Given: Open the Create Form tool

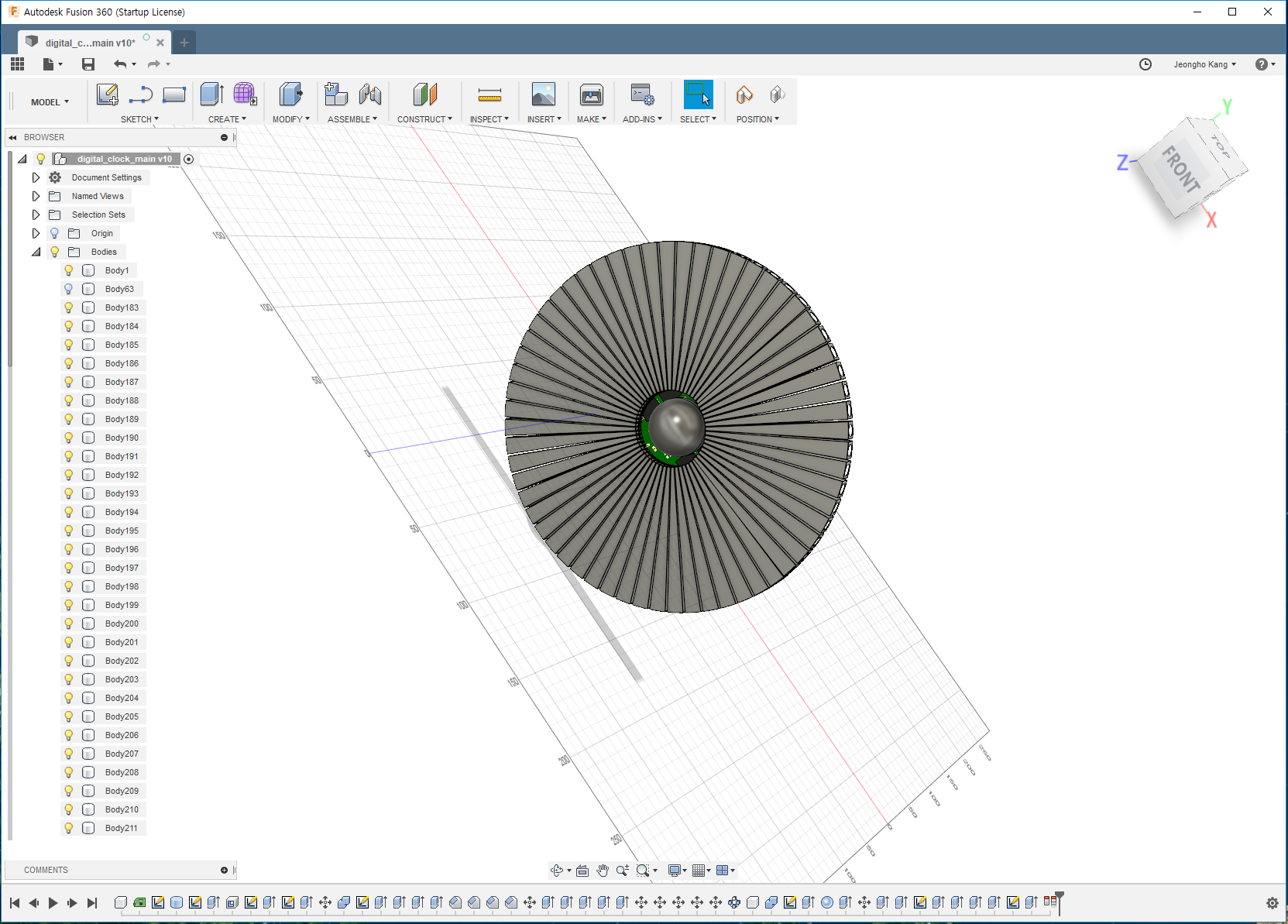Looking at the screenshot, I should [245, 94].
